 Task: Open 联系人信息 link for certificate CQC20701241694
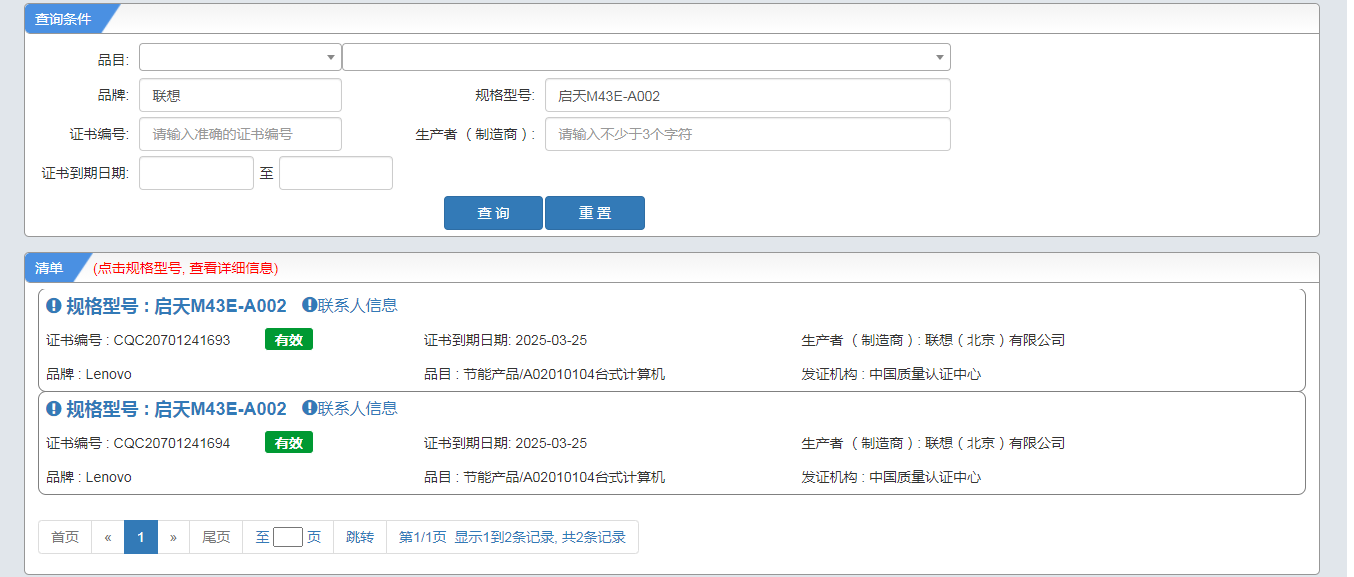[x=357, y=408]
